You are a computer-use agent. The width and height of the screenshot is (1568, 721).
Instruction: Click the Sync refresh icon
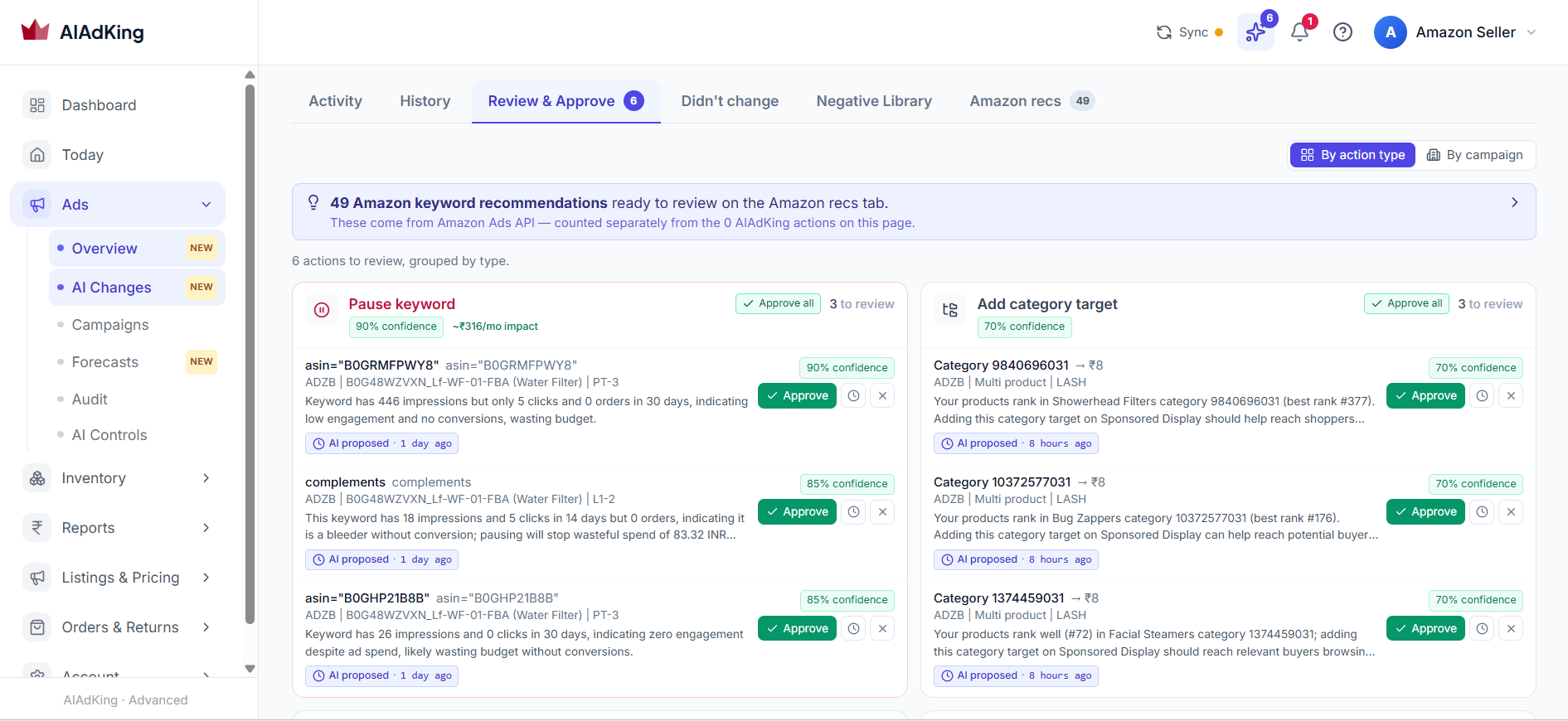point(1164,32)
